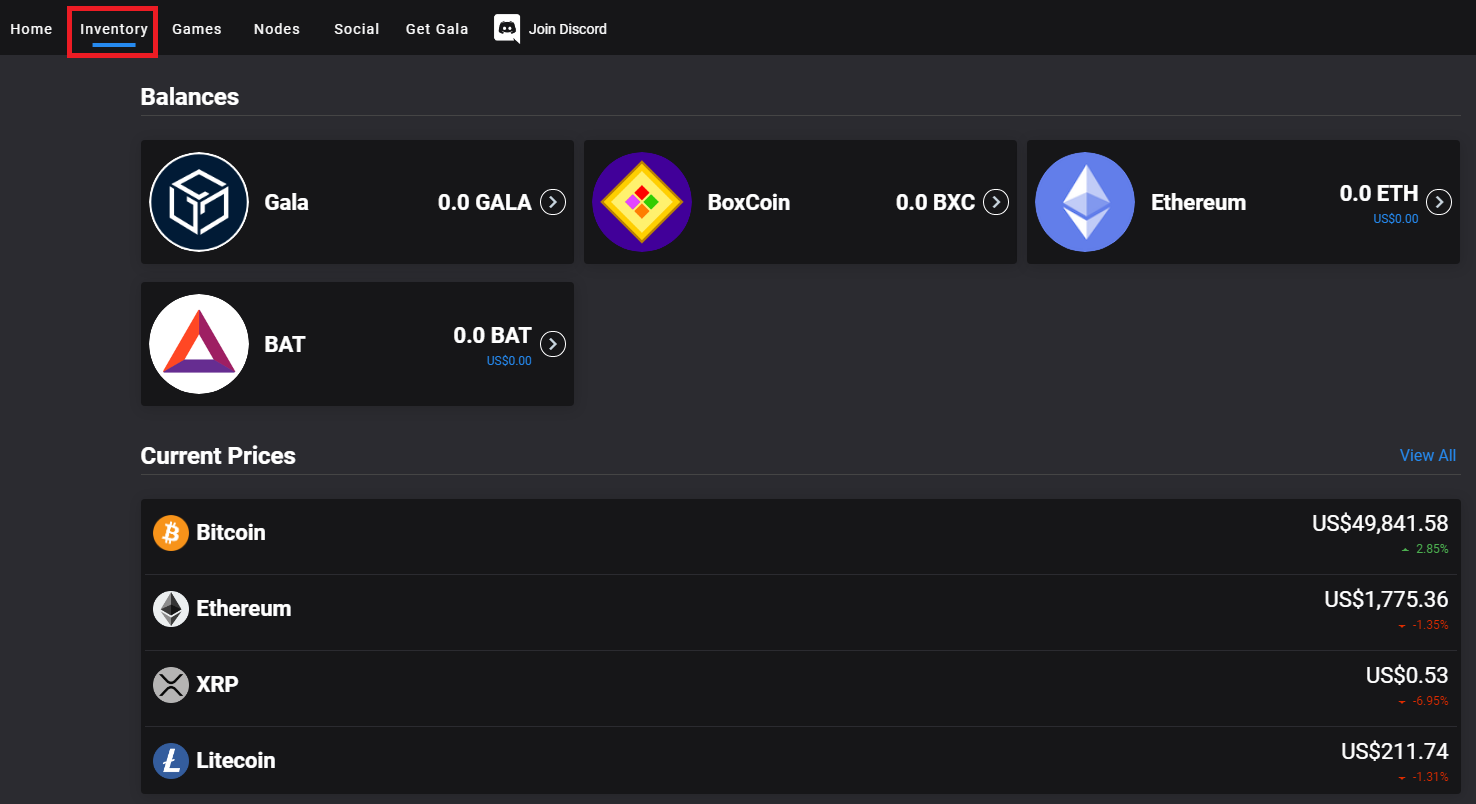
Task: Click the Bitcoin orange coin icon
Action: [x=171, y=533]
